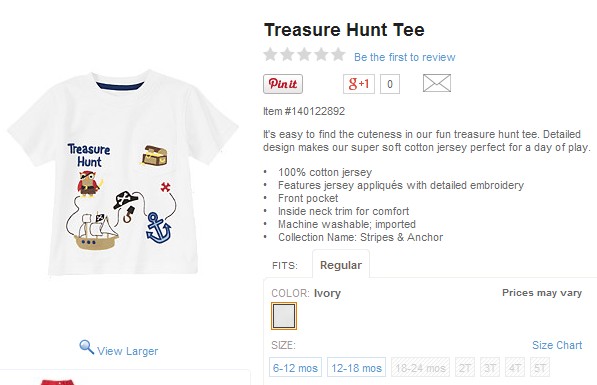Click the fifth rating star

click(x=338, y=54)
